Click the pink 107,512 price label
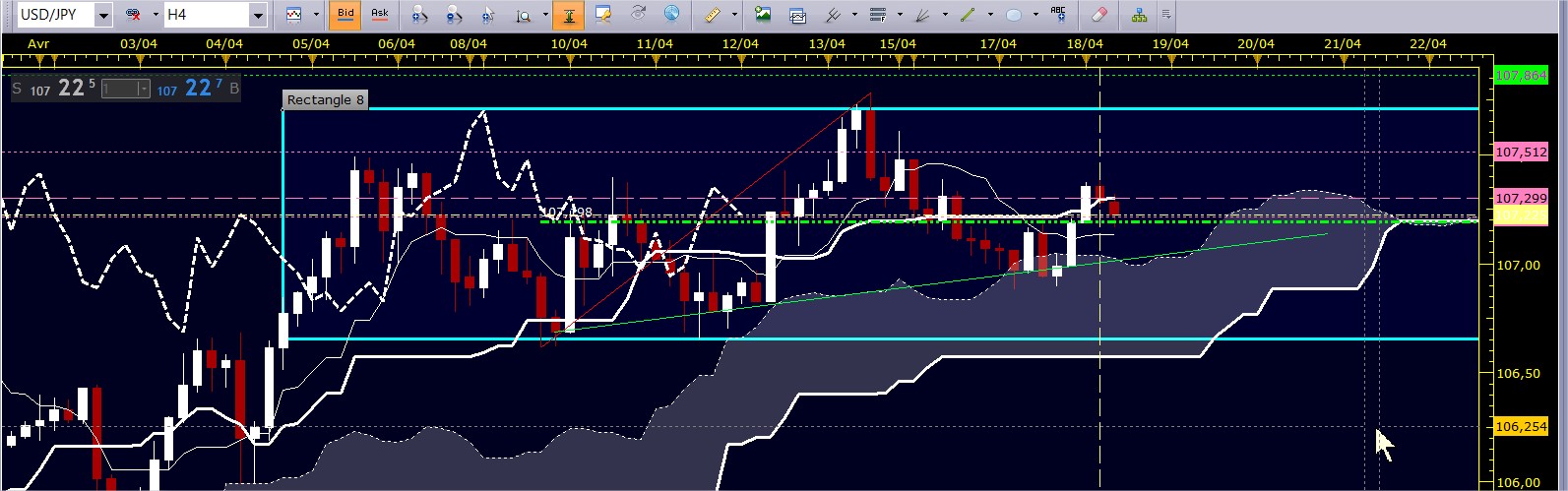Screen dimensions: 1568x491 click(1521, 153)
